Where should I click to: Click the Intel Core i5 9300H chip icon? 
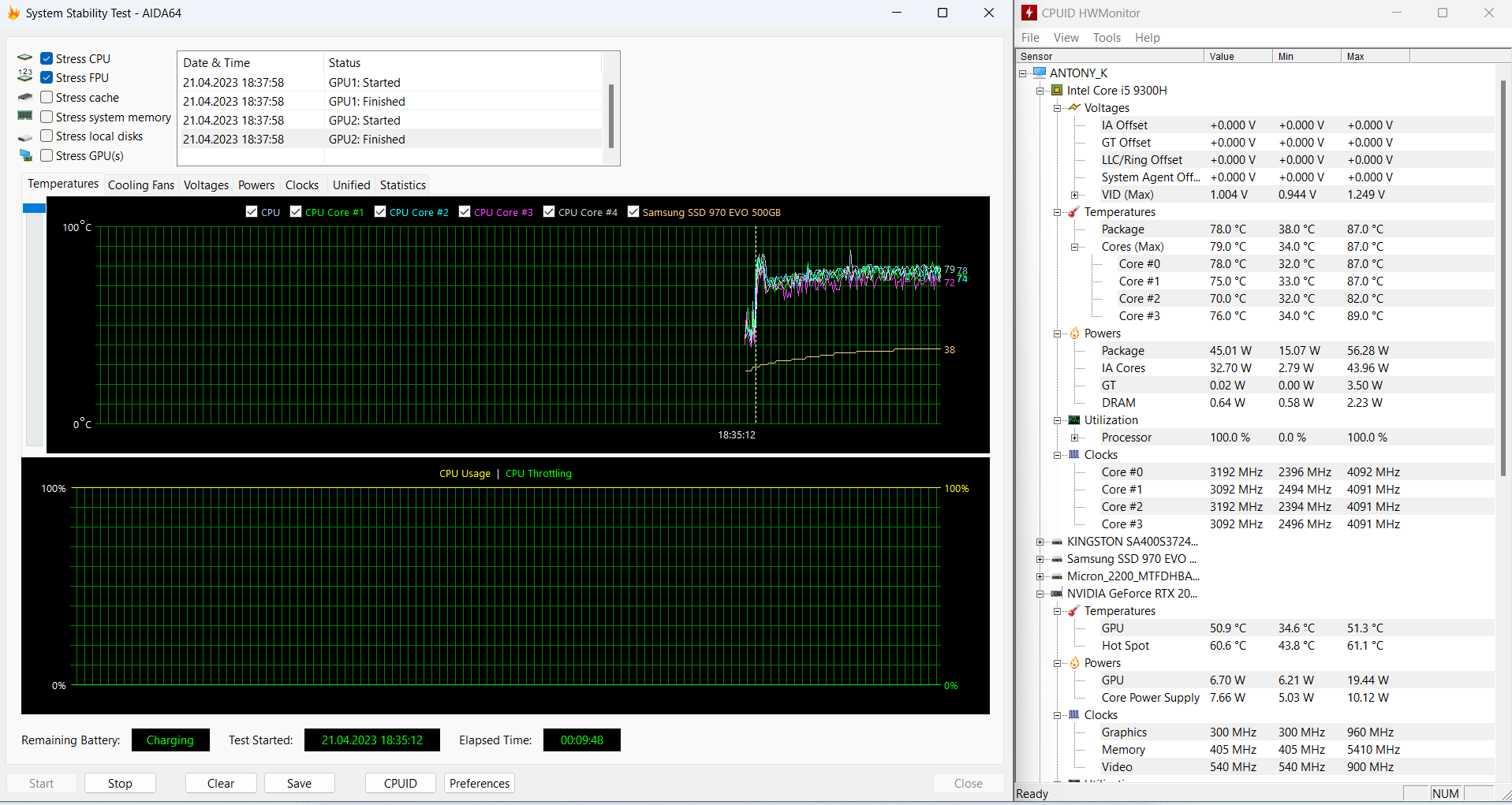click(x=1057, y=91)
